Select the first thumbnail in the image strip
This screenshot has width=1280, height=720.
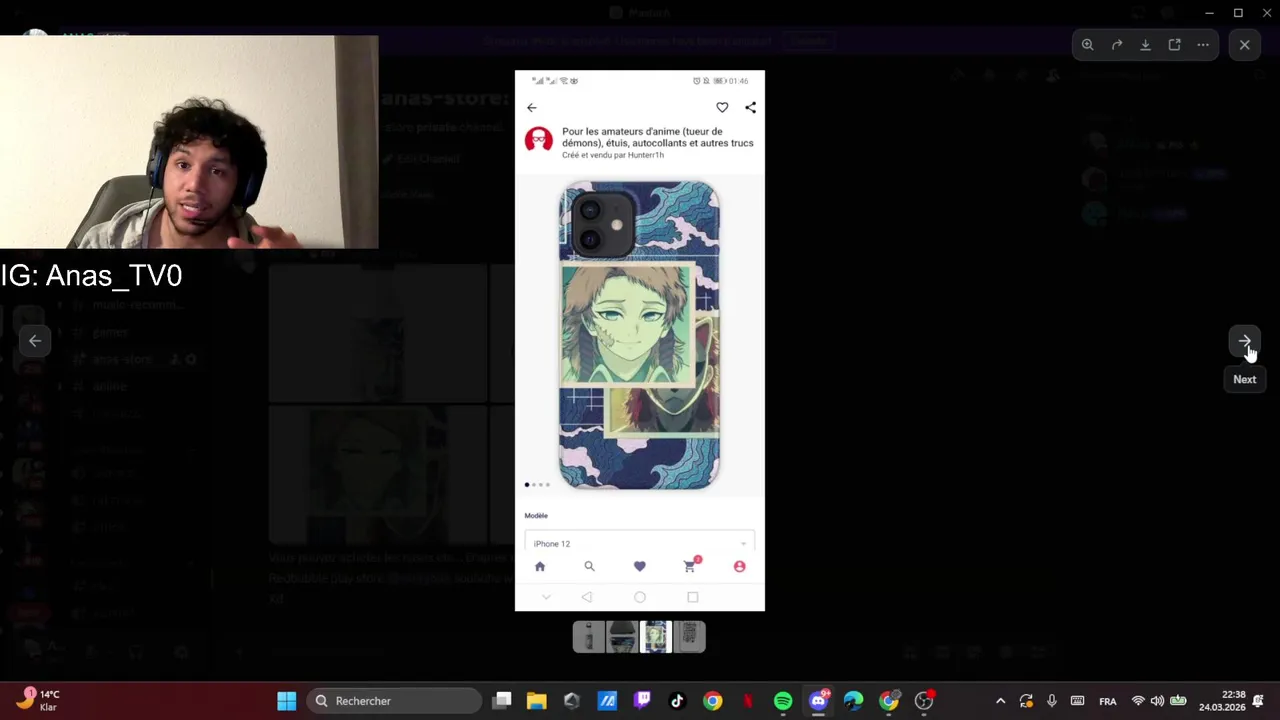589,636
